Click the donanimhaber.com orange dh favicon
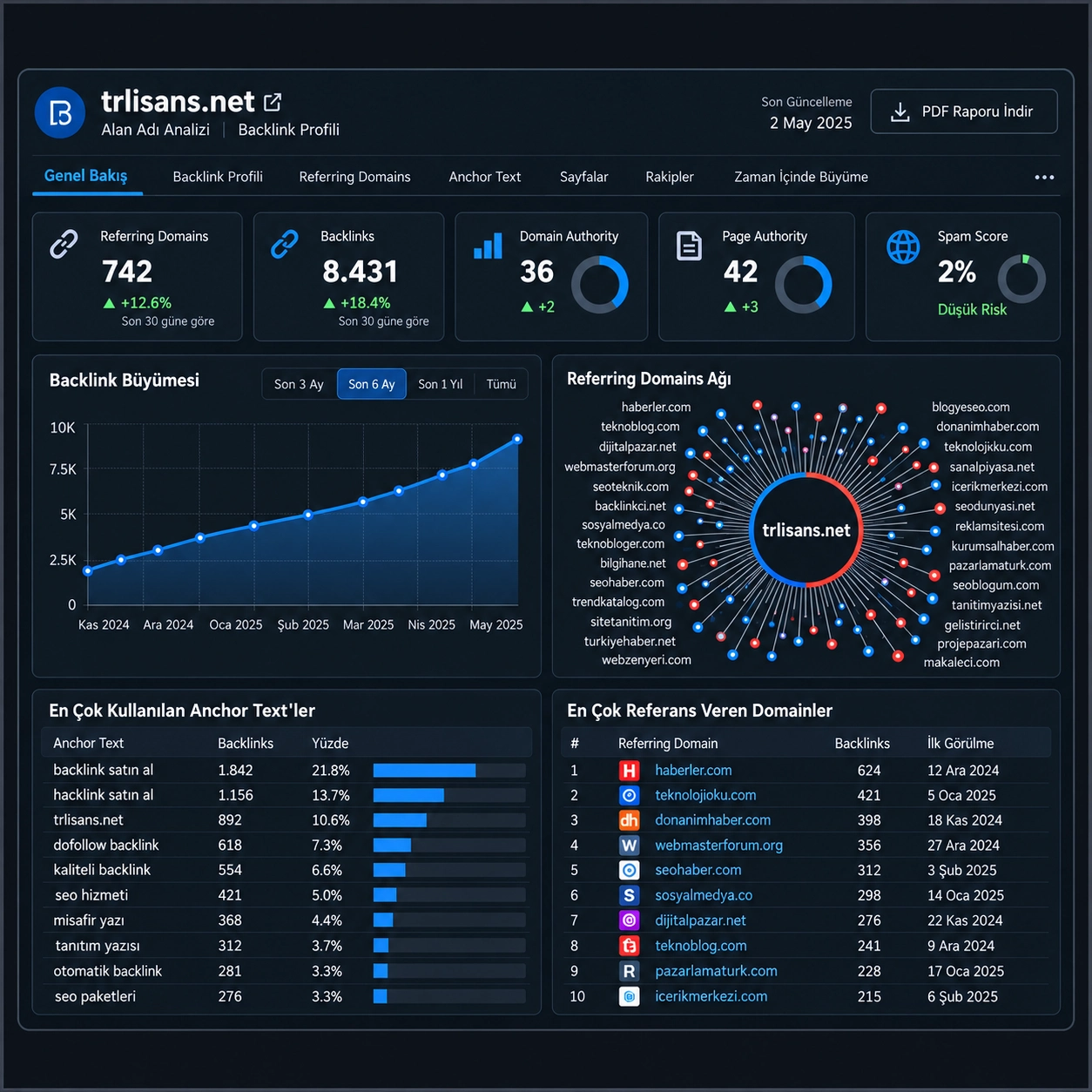 coord(629,820)
